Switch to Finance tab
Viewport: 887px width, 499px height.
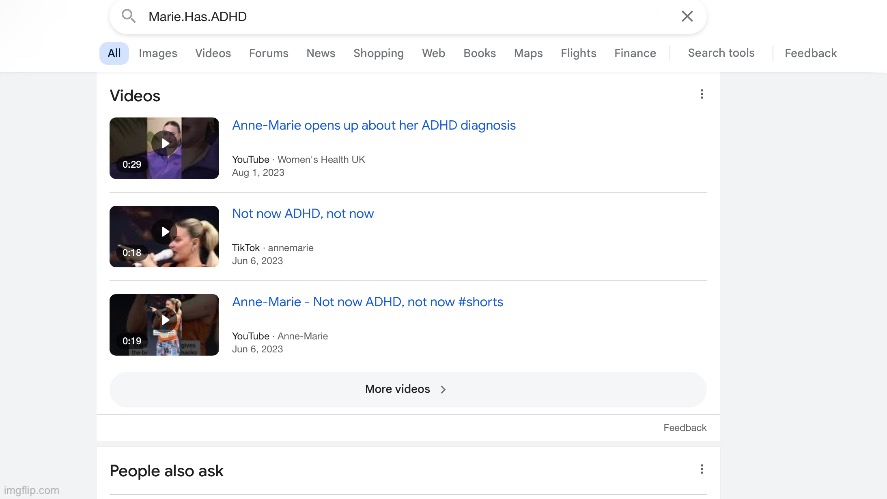pos(635,53)
